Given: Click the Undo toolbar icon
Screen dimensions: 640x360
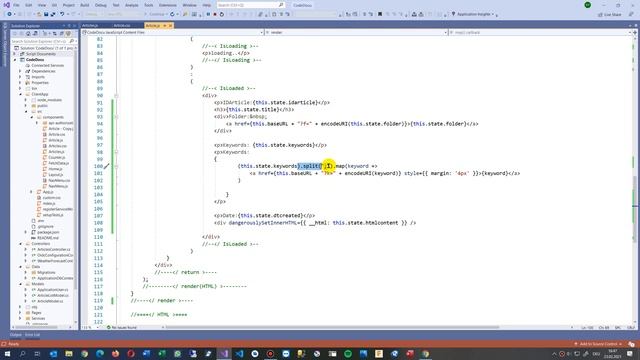Looking at the screenshot, I should click(62, 14).
